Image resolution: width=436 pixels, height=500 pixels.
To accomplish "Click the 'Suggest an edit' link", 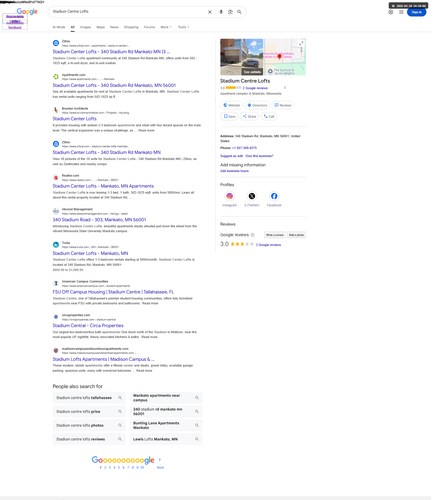I will pyautogui.click(x=231, y=156).
